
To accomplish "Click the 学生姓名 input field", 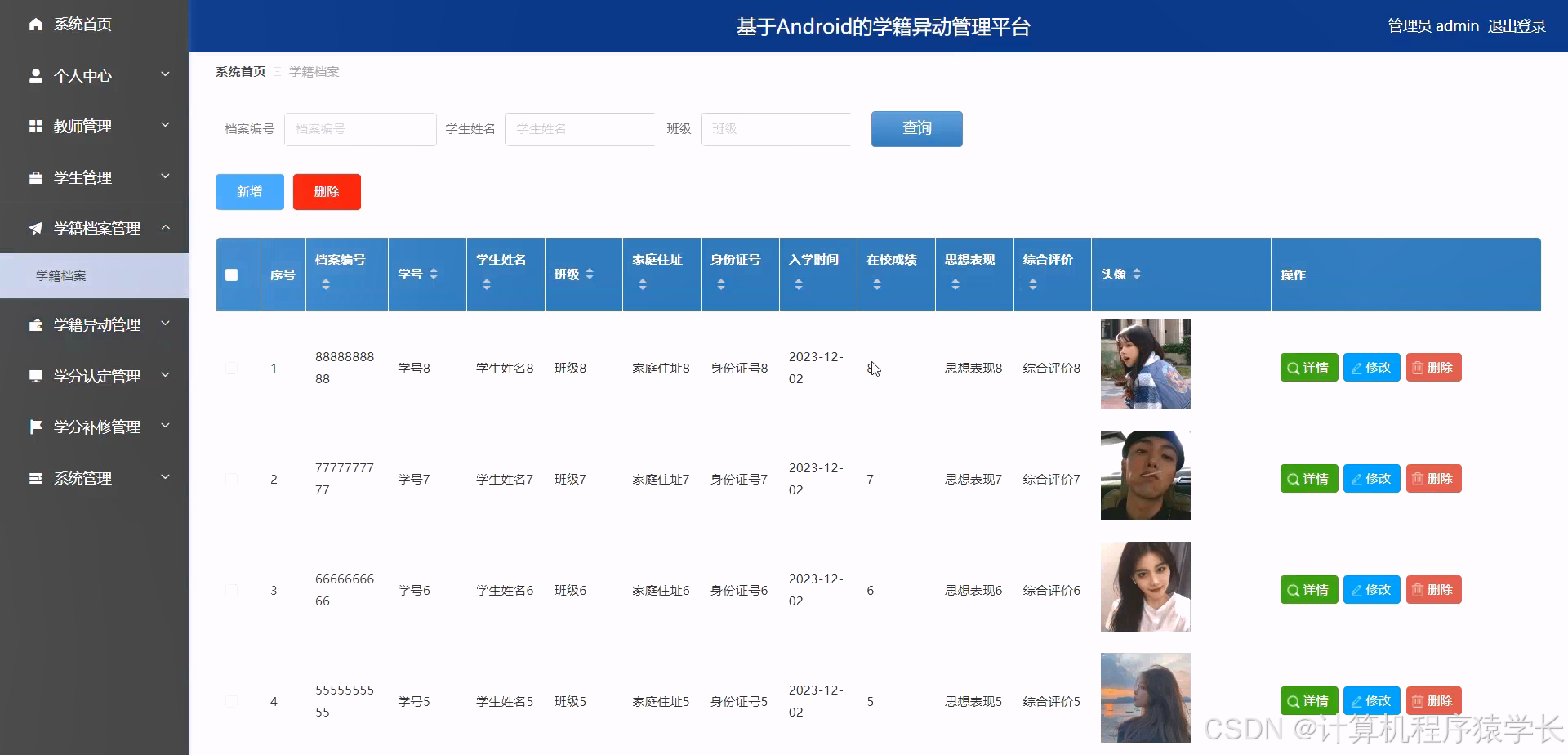I will click(x=581, y=129).
